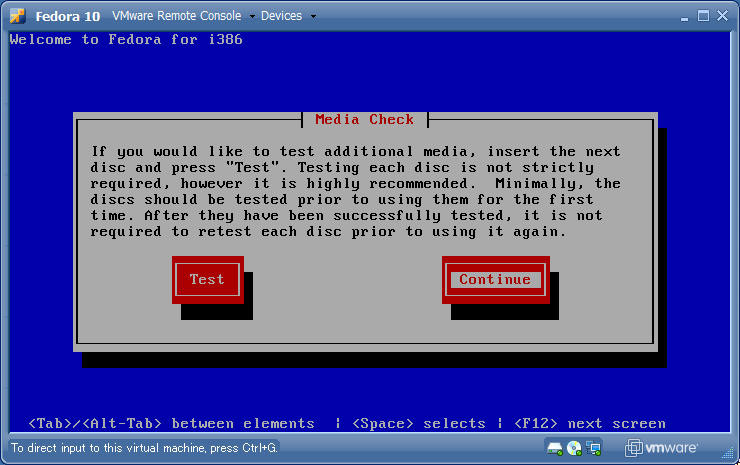Click the network adapter status icon
Image resolution: width=740 pixels, height=465 pixels.
[x=593, y=448]
